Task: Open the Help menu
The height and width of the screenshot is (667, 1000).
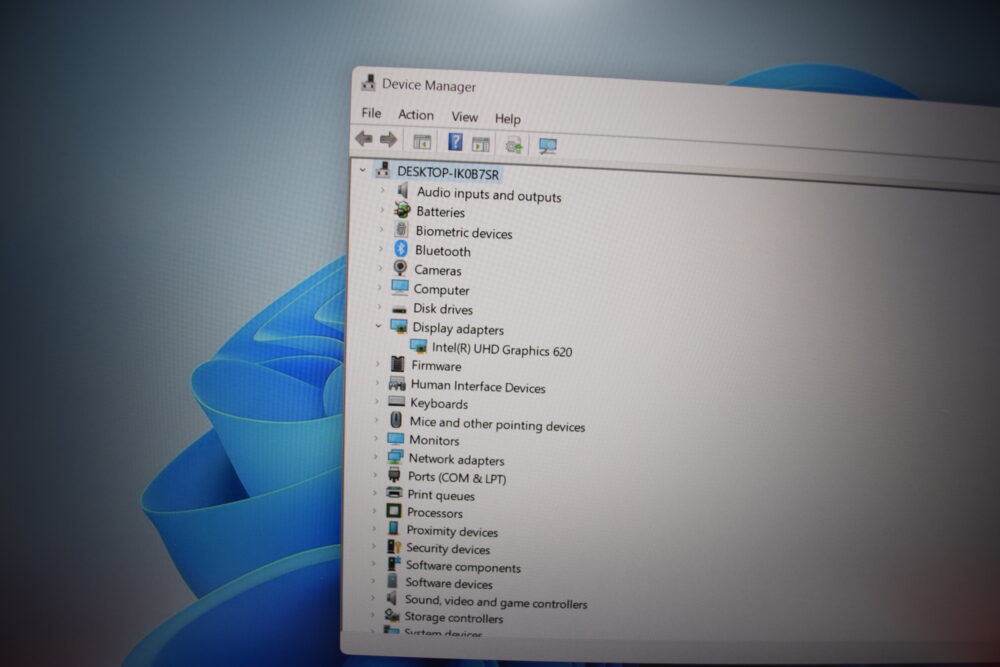Action: tap(508, 119)
